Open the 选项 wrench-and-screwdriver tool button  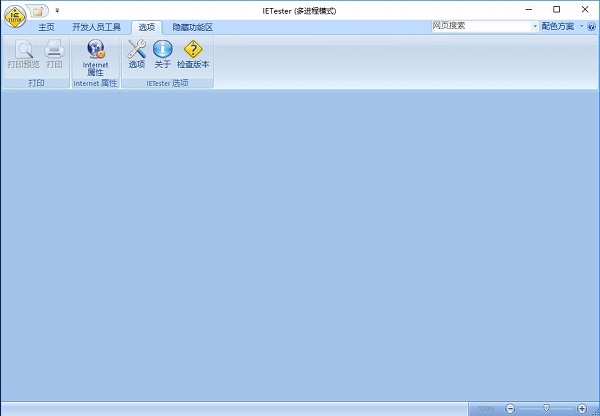pos(137,54)
